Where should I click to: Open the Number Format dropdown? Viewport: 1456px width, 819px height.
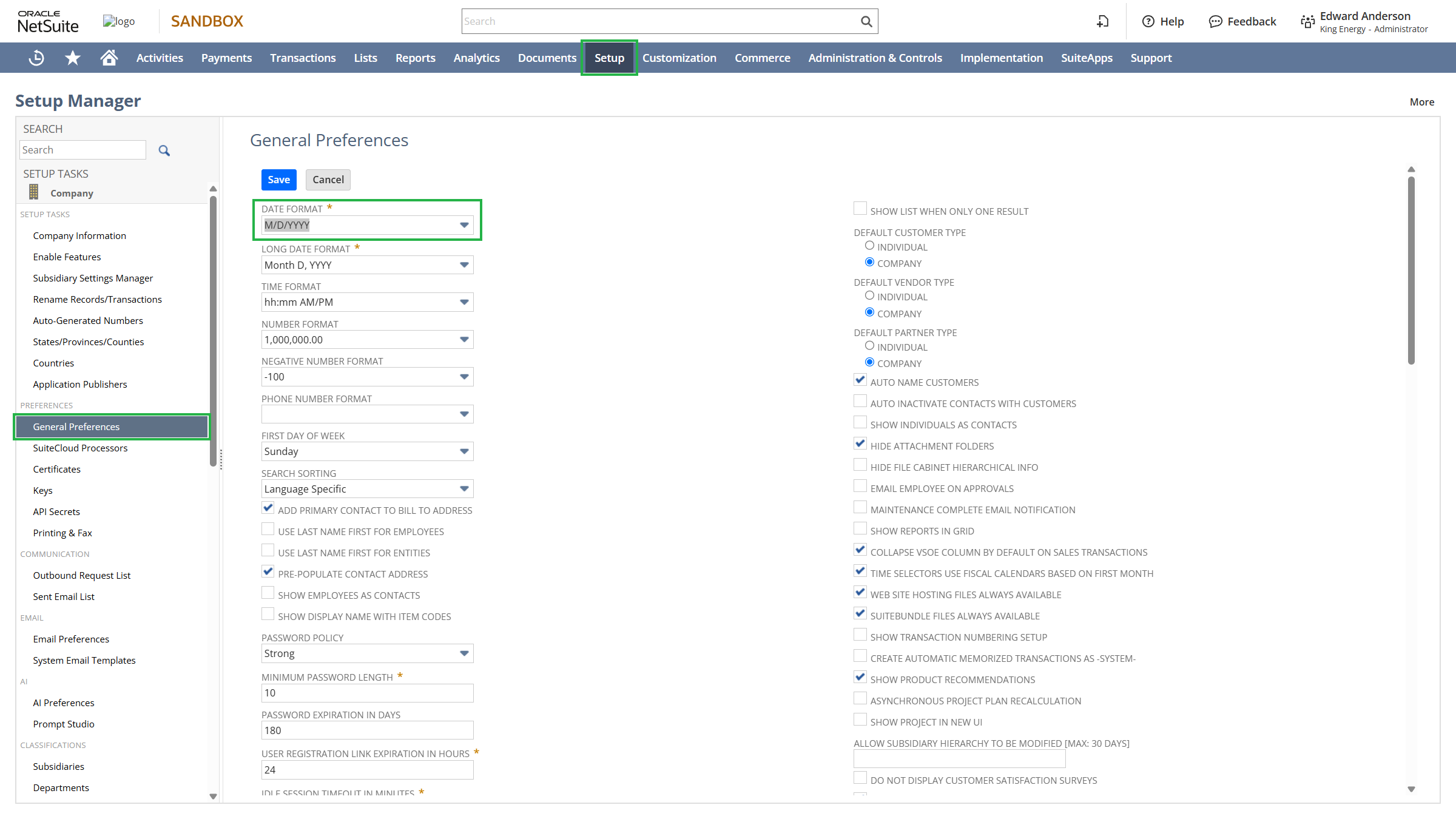[x=367, y=340]
